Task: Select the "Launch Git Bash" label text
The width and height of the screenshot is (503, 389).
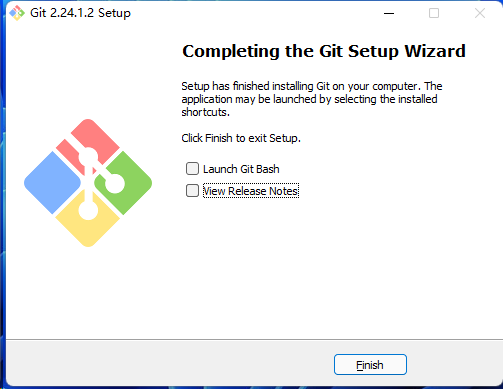Action: click(241, 169)
